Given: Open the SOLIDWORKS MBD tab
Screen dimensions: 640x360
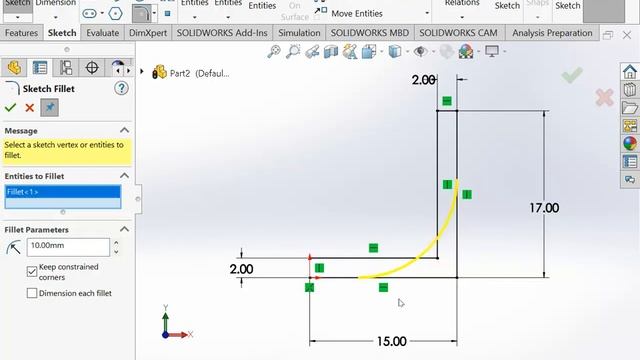Looking at the screenshot, I should pos(369,33).
